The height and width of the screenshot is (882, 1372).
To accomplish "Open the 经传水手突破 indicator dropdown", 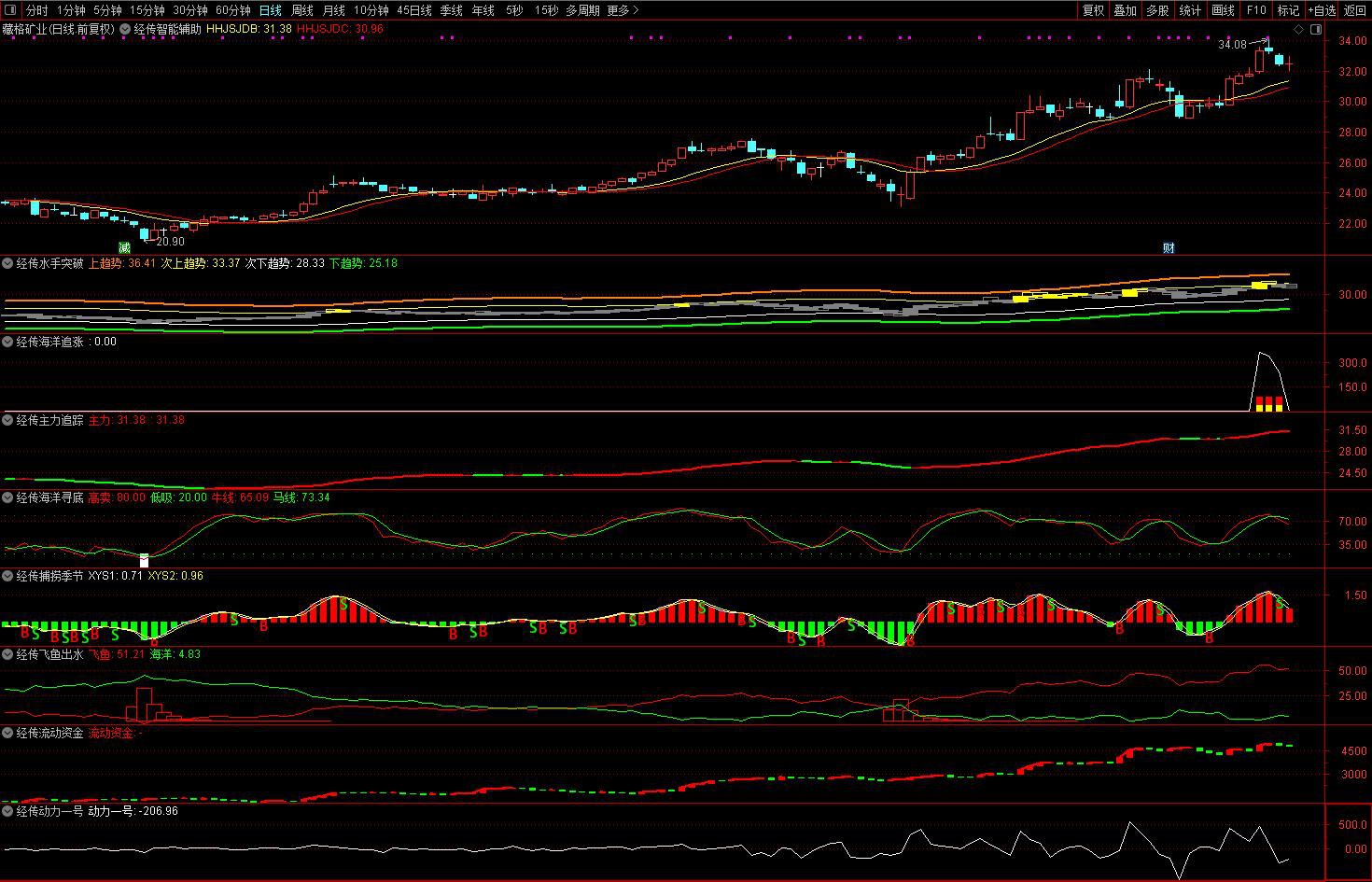I will [x=8, y=263].
